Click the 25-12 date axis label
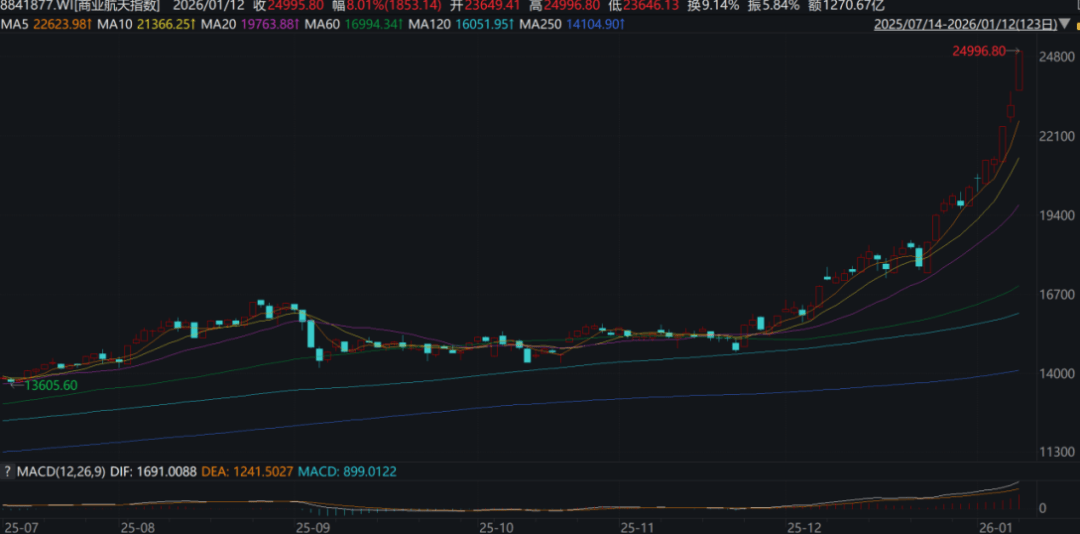 coord(807,526)
